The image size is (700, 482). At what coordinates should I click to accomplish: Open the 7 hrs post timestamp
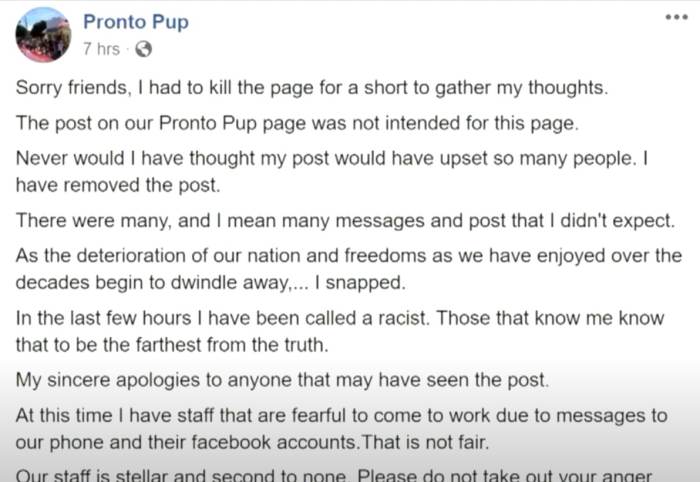pyautogui.click(x=101, y=49)
